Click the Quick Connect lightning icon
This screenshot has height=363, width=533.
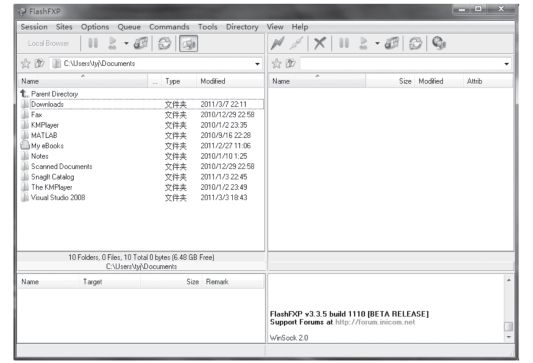277,43
